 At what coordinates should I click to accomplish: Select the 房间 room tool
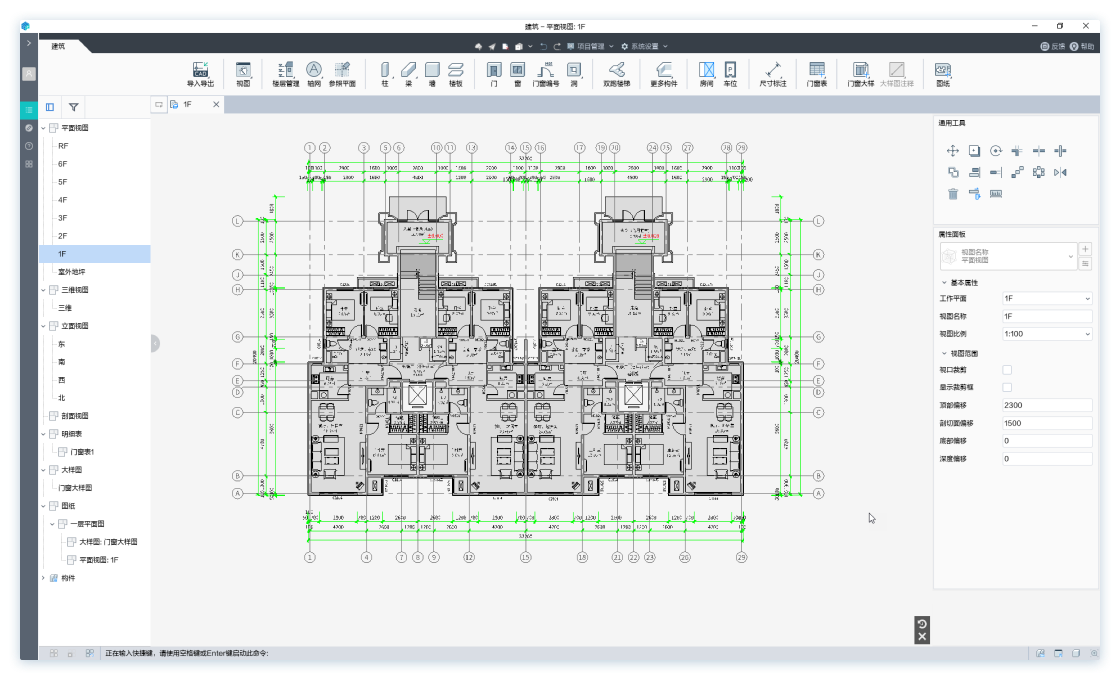[706, 74]
